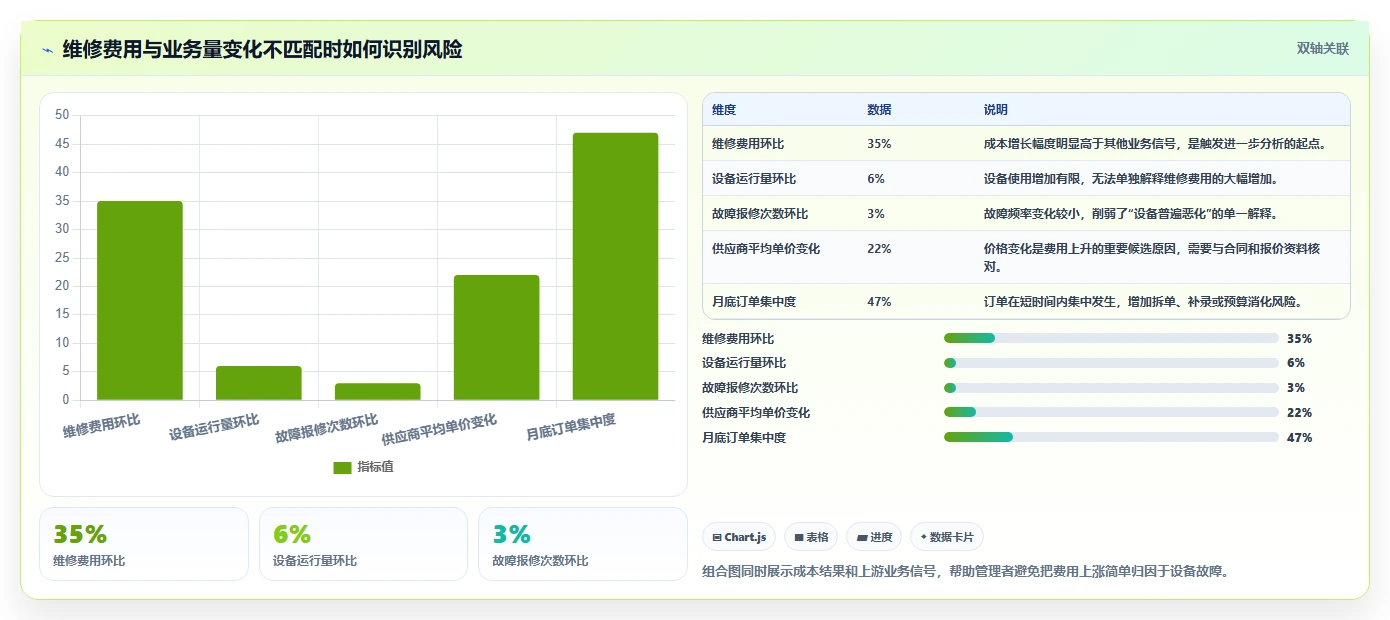
Task: Click the x-axis label 月底订单集中度
Action: [571, 428]
